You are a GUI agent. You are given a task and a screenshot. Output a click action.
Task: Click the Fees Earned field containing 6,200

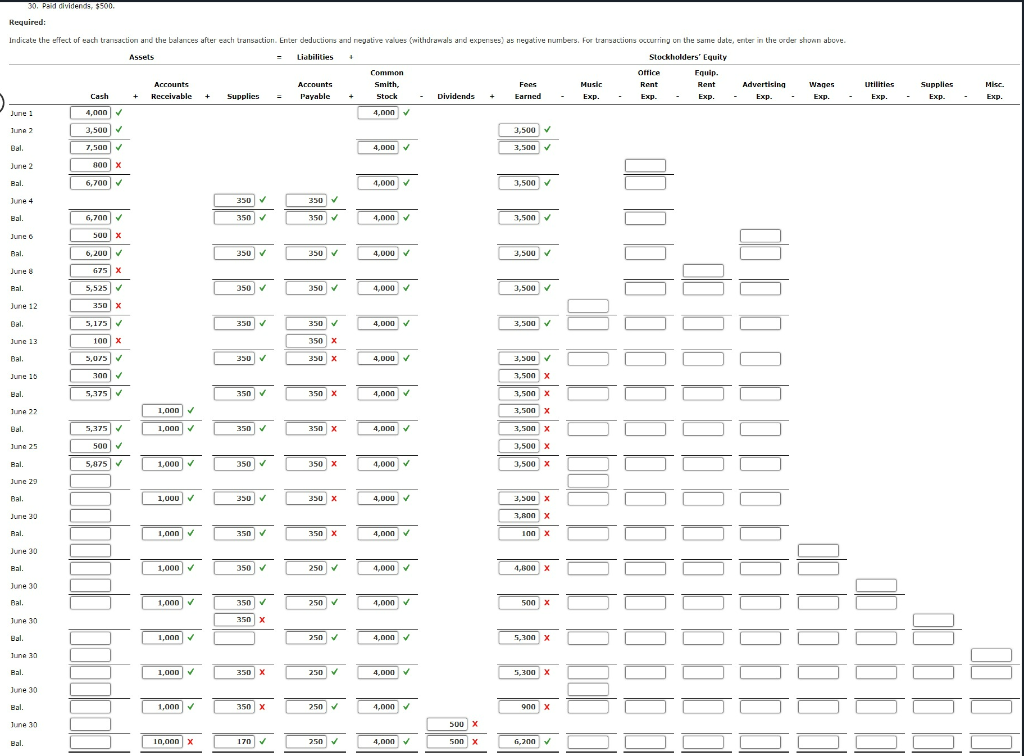click(x=519, y=742)
